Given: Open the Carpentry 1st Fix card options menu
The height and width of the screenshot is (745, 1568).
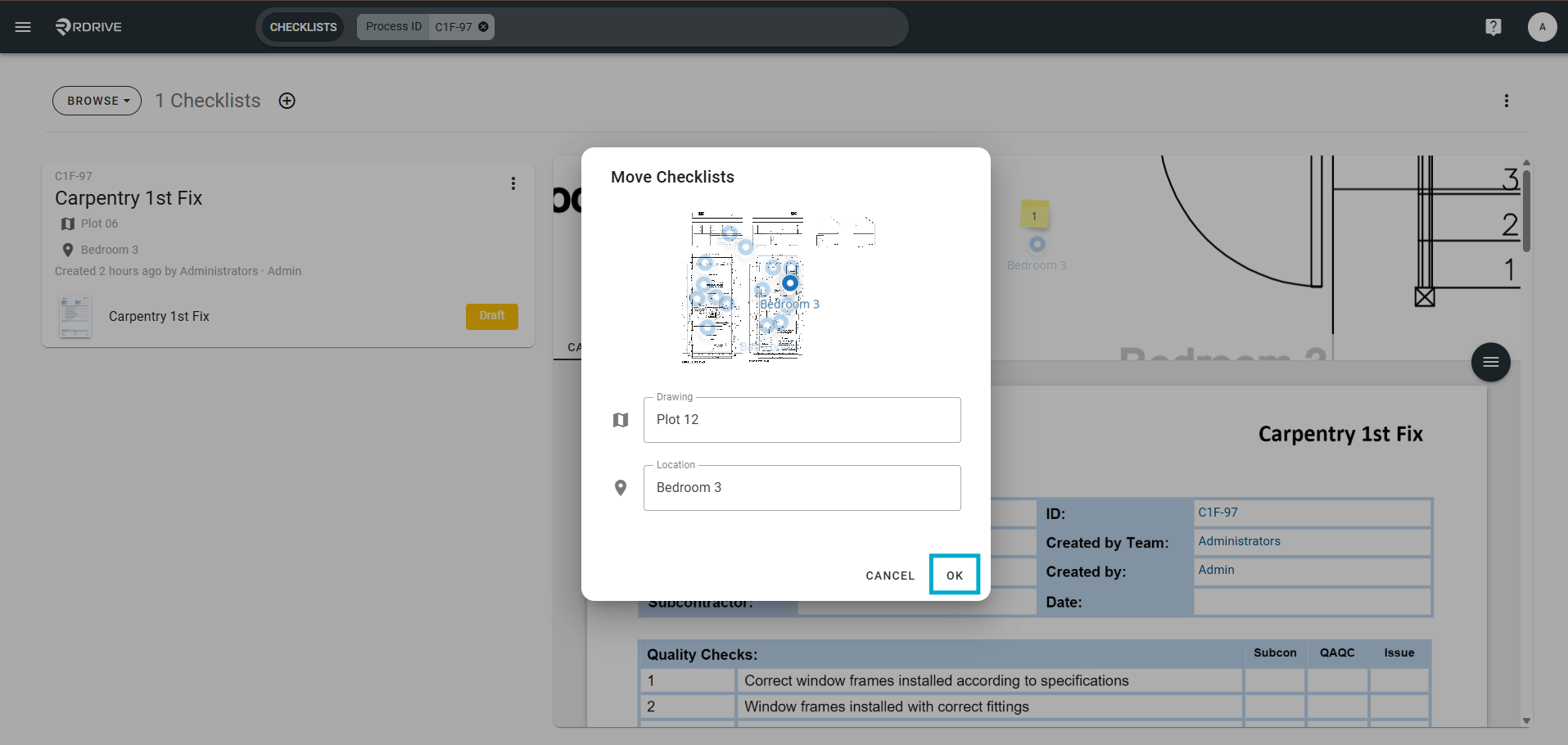Looking at the screenshot, I should (x=513, y=183).
